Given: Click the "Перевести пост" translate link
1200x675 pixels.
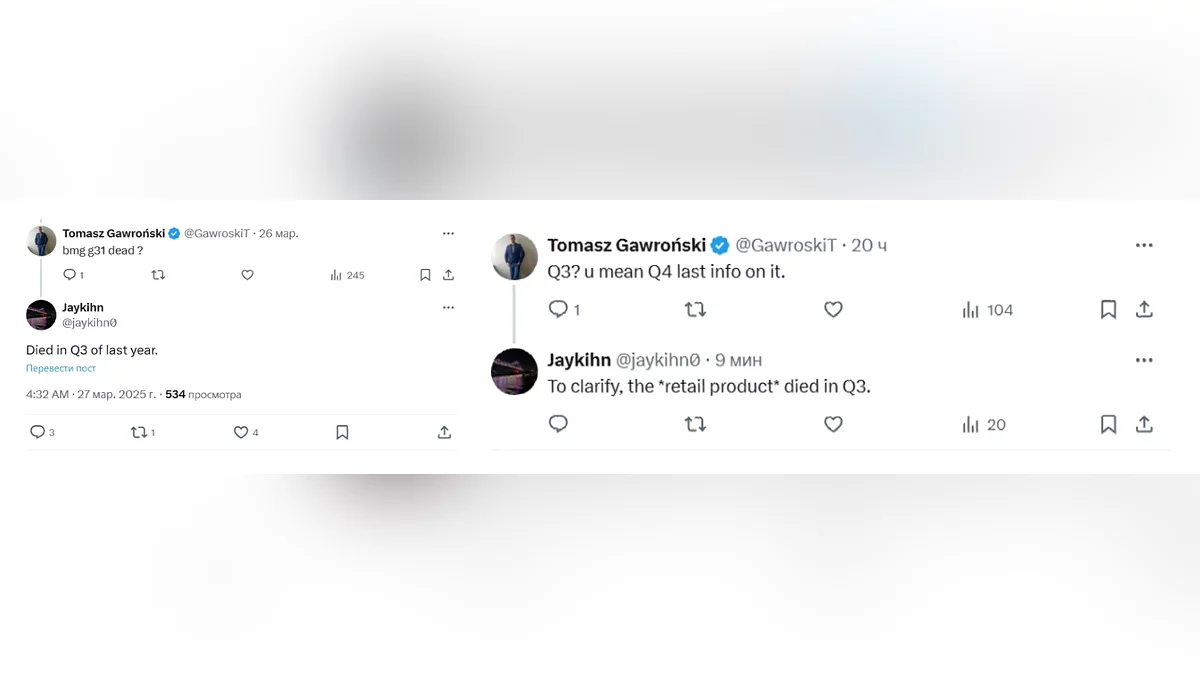Looking at the screenshot, I should 61,368.
